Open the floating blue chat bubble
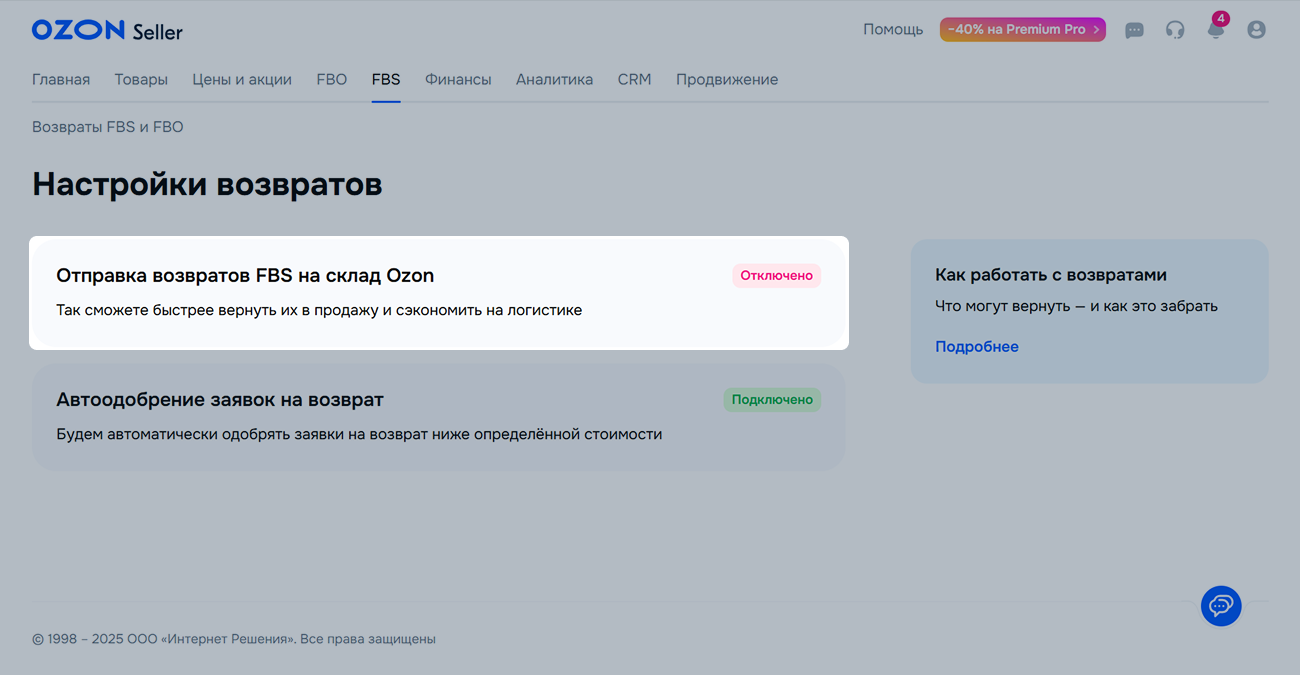The image size is (1300, 675). pyautogui.click(x=1221, y=606)
